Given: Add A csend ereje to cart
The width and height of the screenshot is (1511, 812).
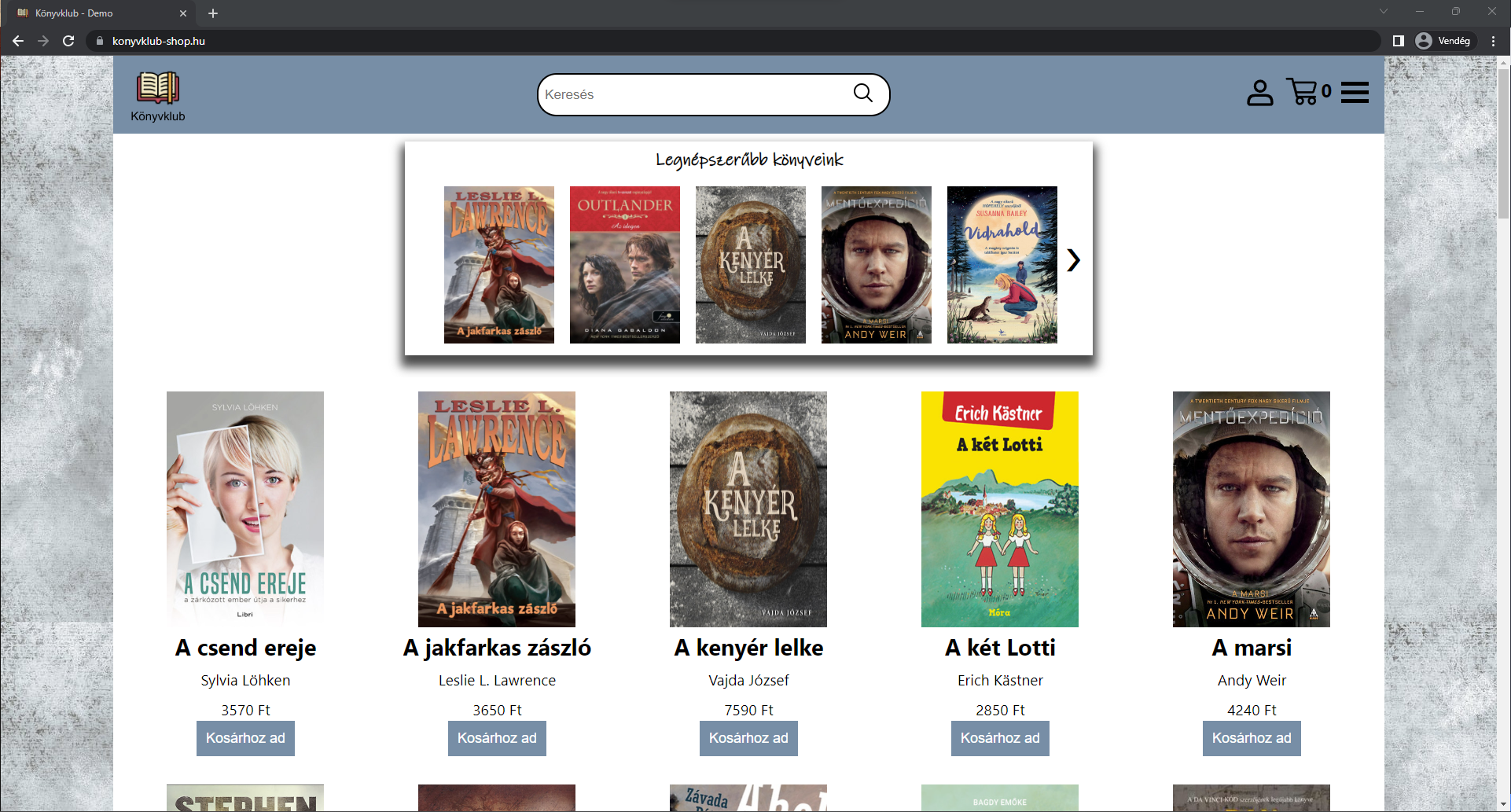Looking at the screenshot, I should pyautogui.click(x=245, y=738).
